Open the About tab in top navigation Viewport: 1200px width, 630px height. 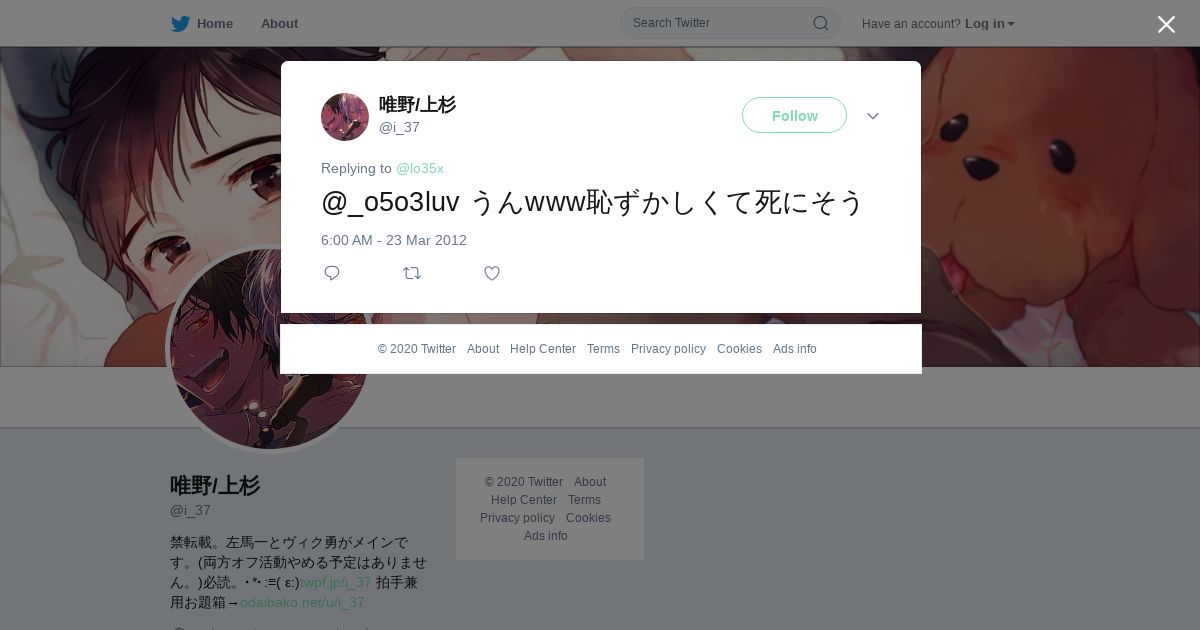click(x=279, y=23)
